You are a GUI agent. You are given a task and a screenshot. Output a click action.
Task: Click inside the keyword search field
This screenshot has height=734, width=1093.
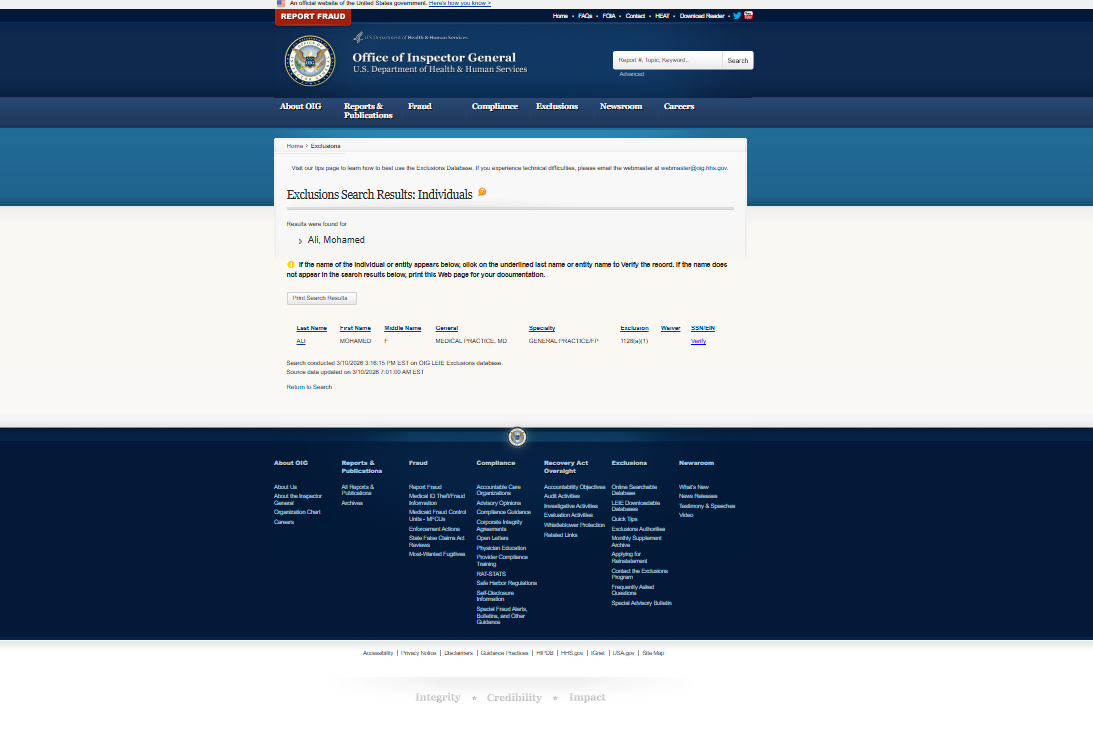[x=666, y=60]
